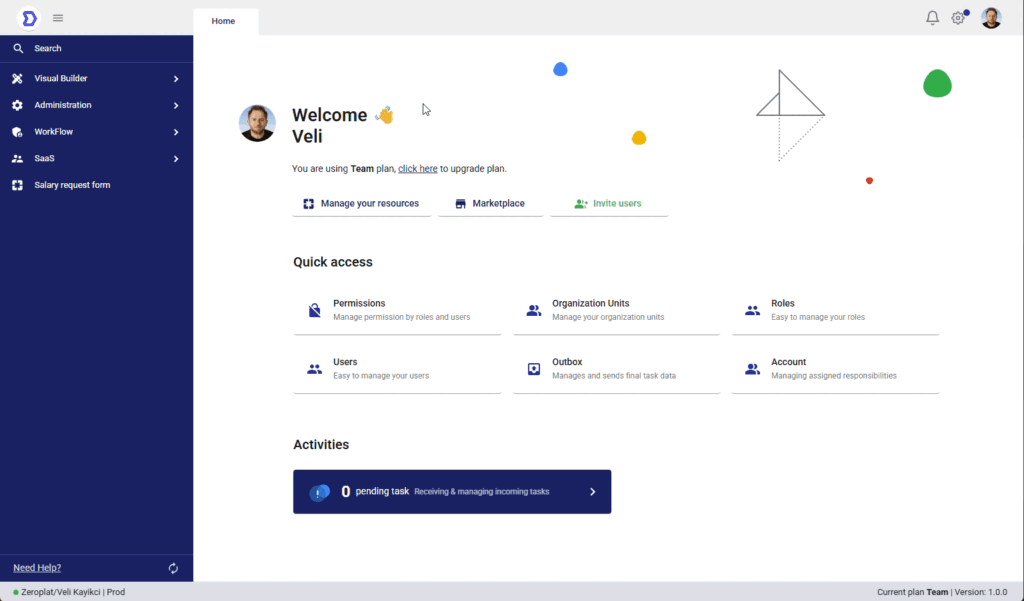
Task: Toggle the hamburger menu to collapse sidebar
Action: [x=58, y=18]
